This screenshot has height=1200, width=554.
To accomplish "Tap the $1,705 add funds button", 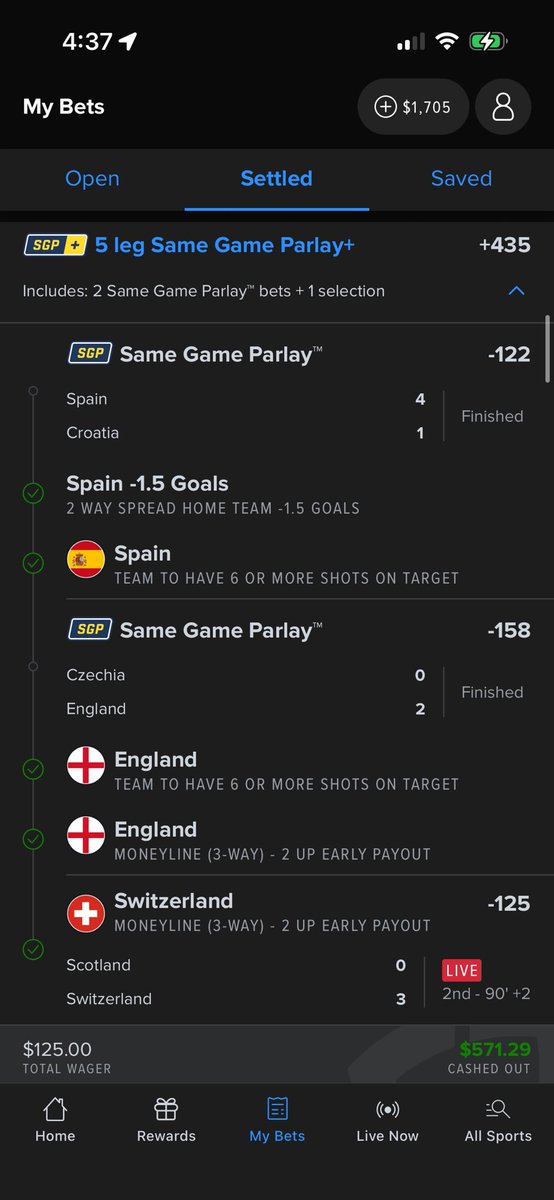I will [x=413, y=107].
